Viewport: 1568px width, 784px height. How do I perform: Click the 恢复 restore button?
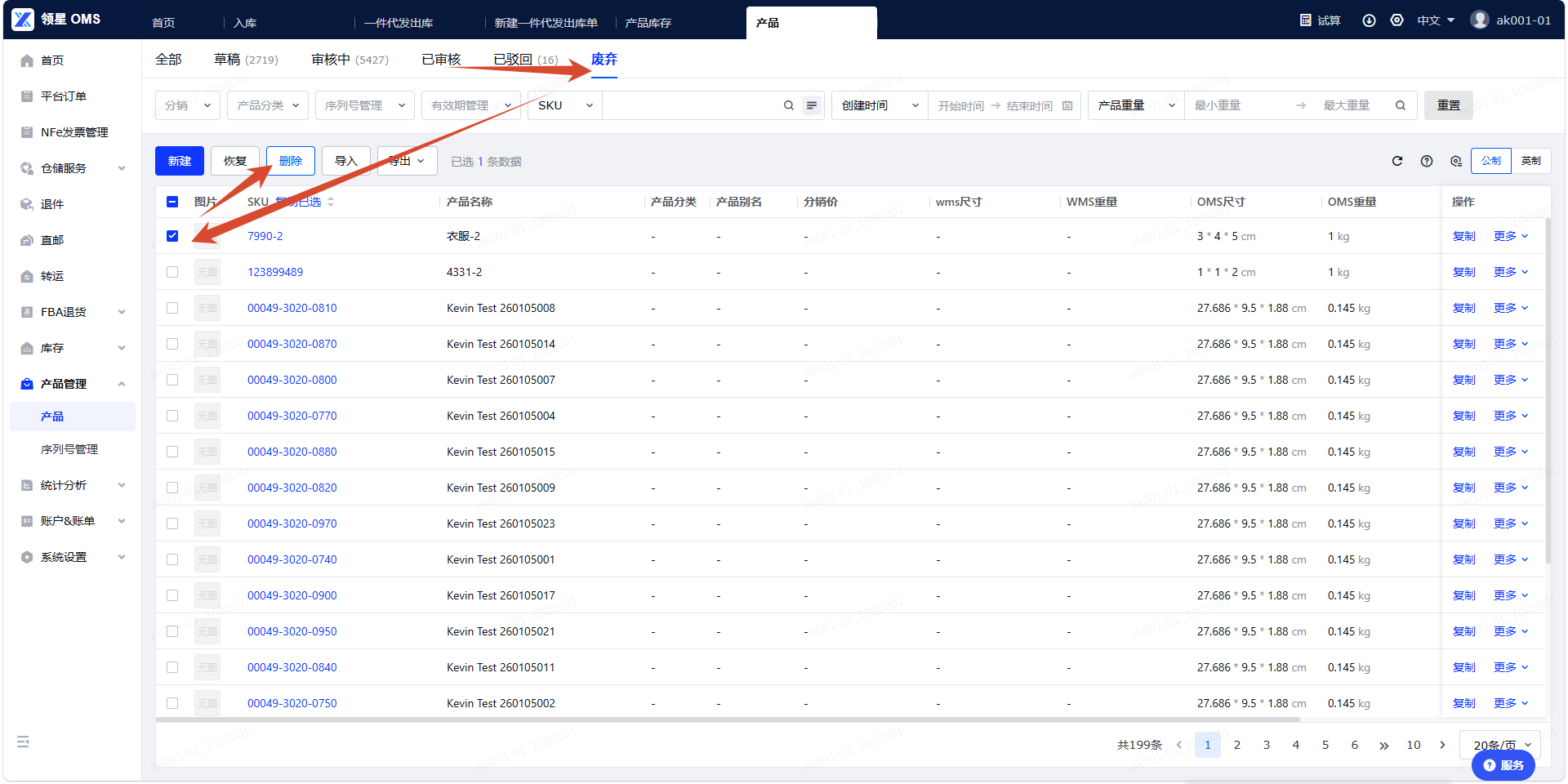point(235,161)
